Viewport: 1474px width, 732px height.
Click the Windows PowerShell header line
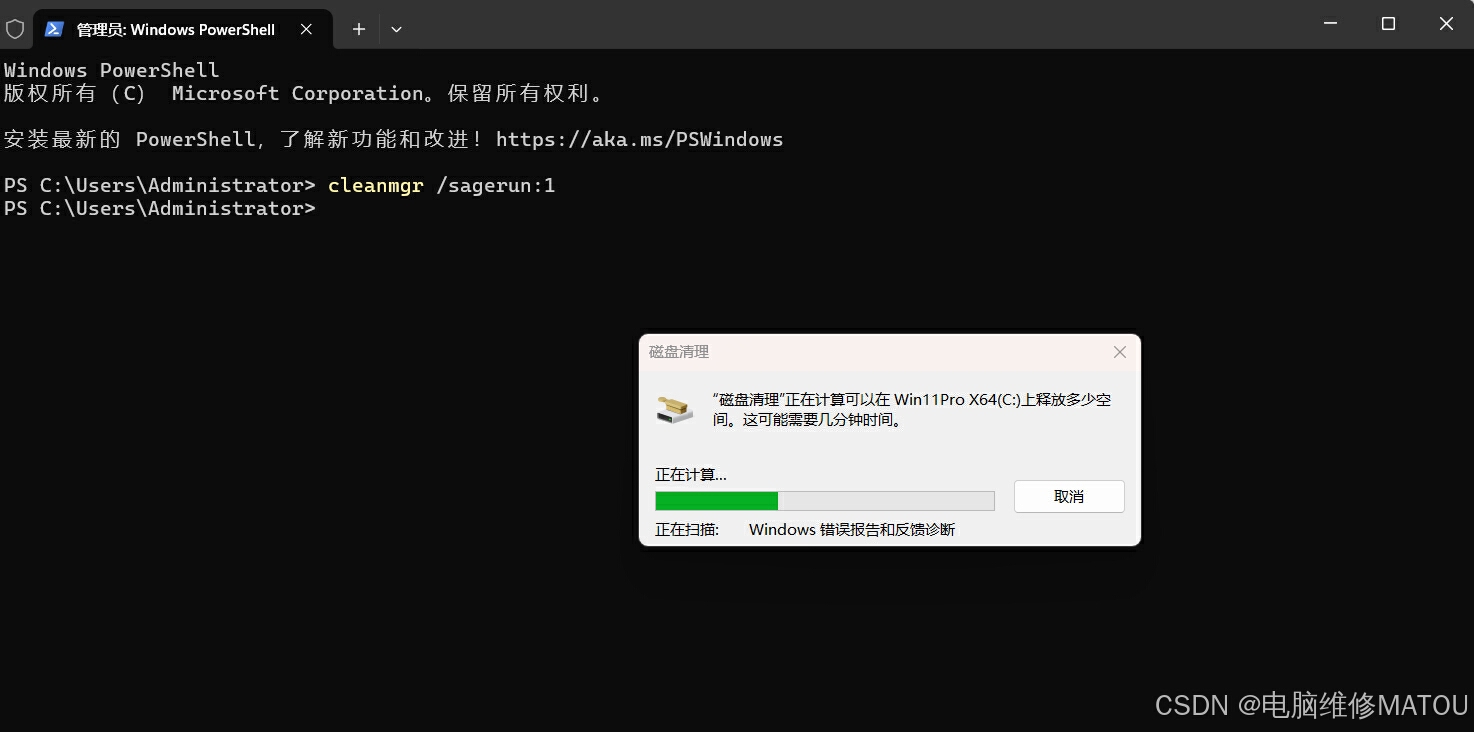pos(111,70)
